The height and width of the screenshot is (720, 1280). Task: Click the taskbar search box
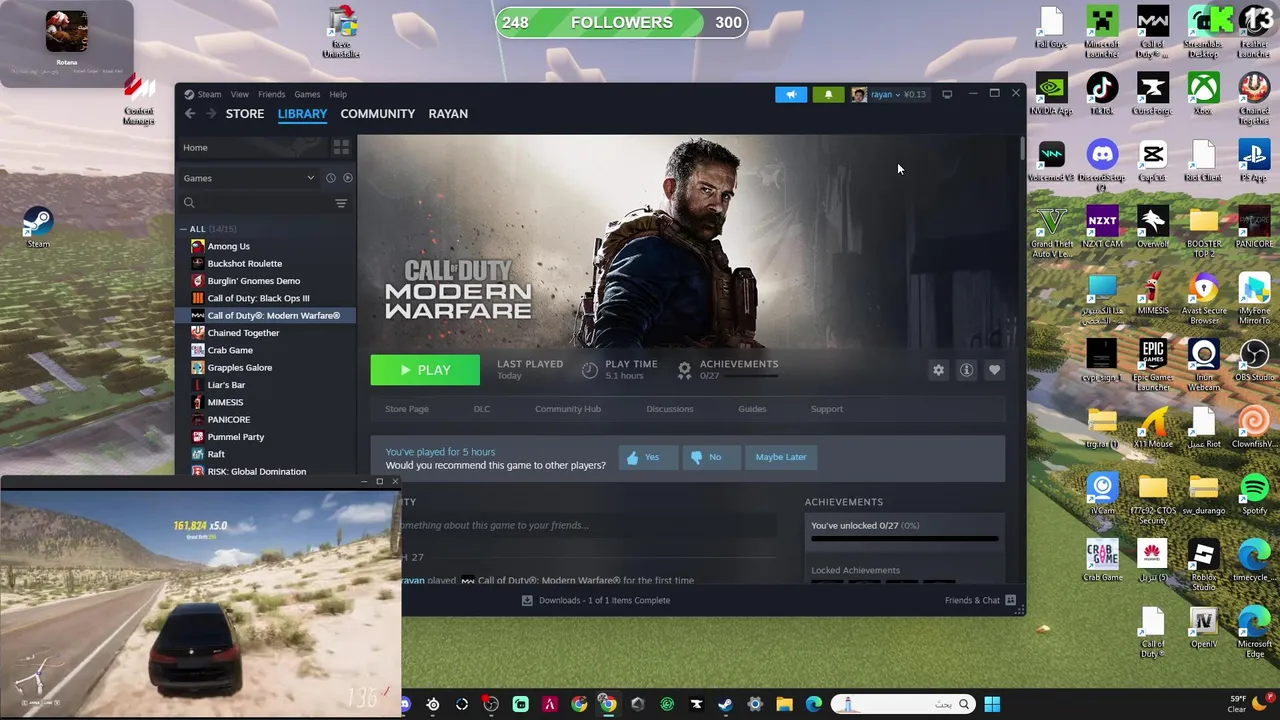pyautogui.click(x=903, y=704)
